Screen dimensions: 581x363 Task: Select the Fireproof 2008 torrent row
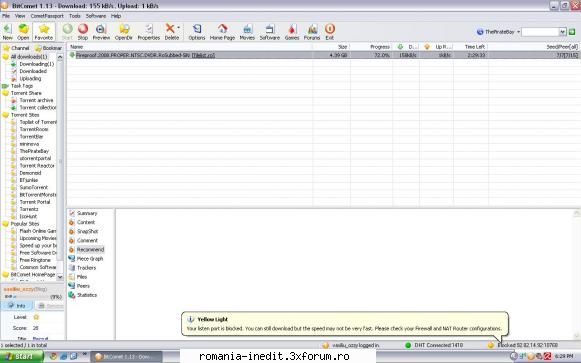[324, 55]
